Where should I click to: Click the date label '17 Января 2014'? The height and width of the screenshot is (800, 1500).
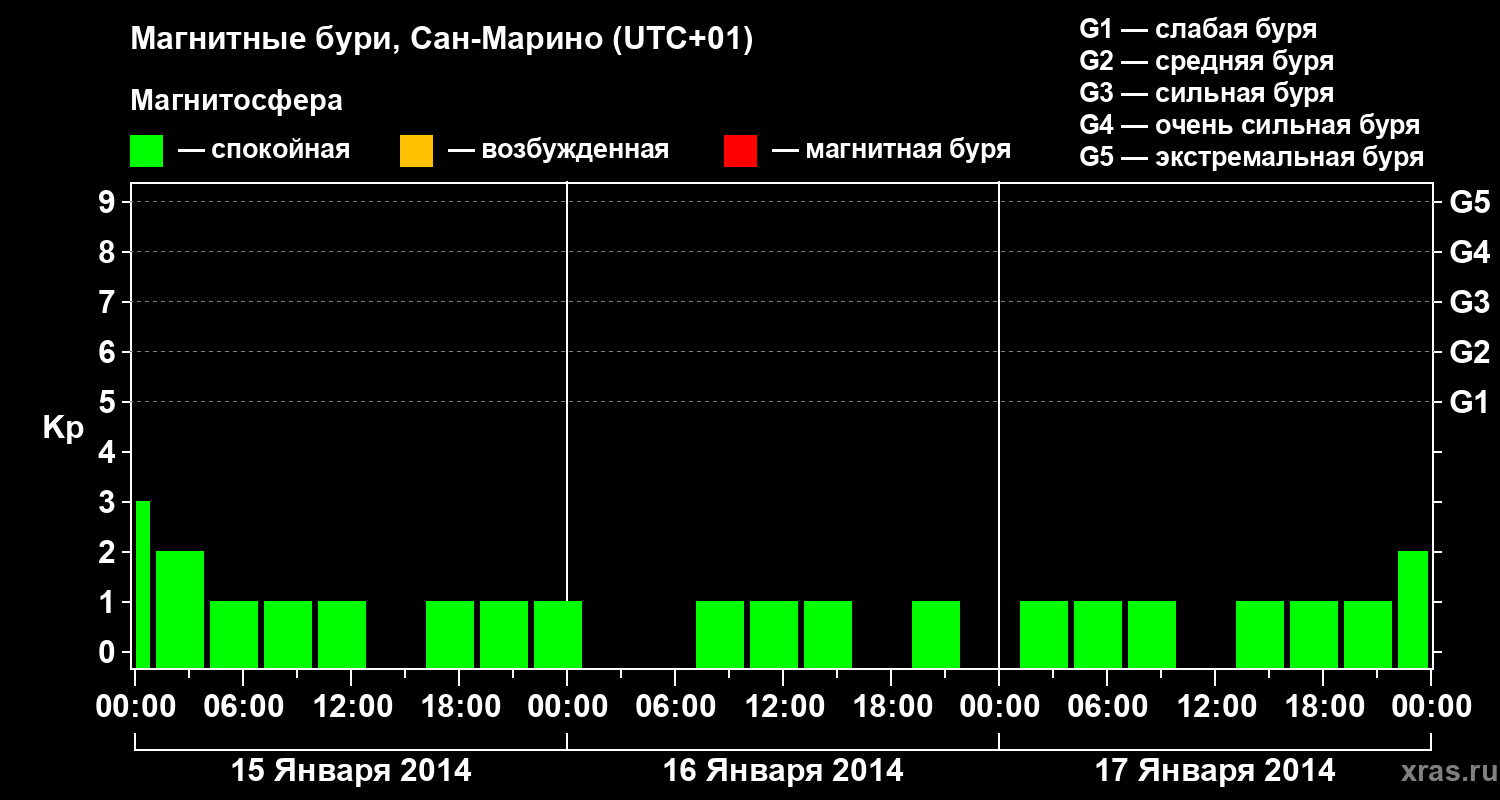1215,771
